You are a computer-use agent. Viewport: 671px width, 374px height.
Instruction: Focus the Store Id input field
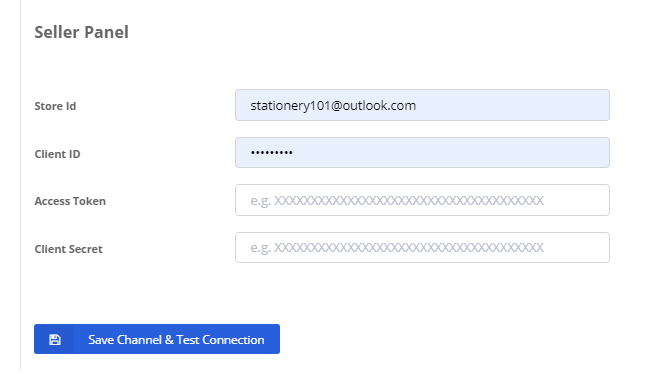click(x=422, y=105)
